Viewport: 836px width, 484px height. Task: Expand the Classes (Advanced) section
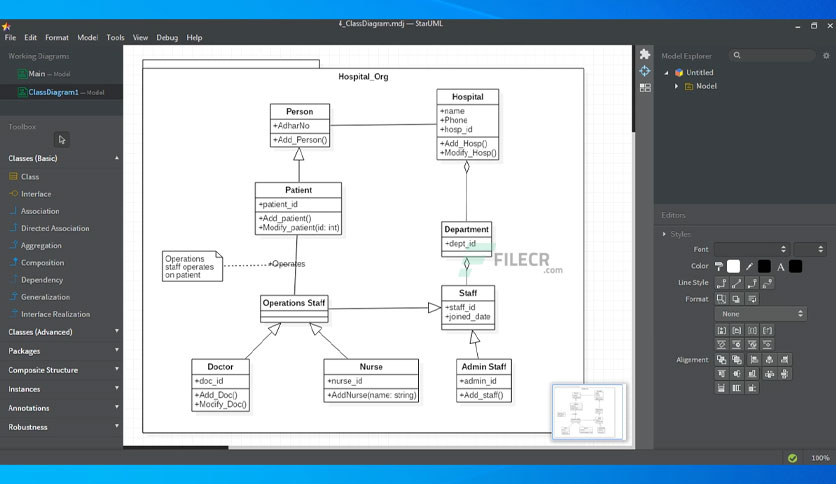point(117,332)
